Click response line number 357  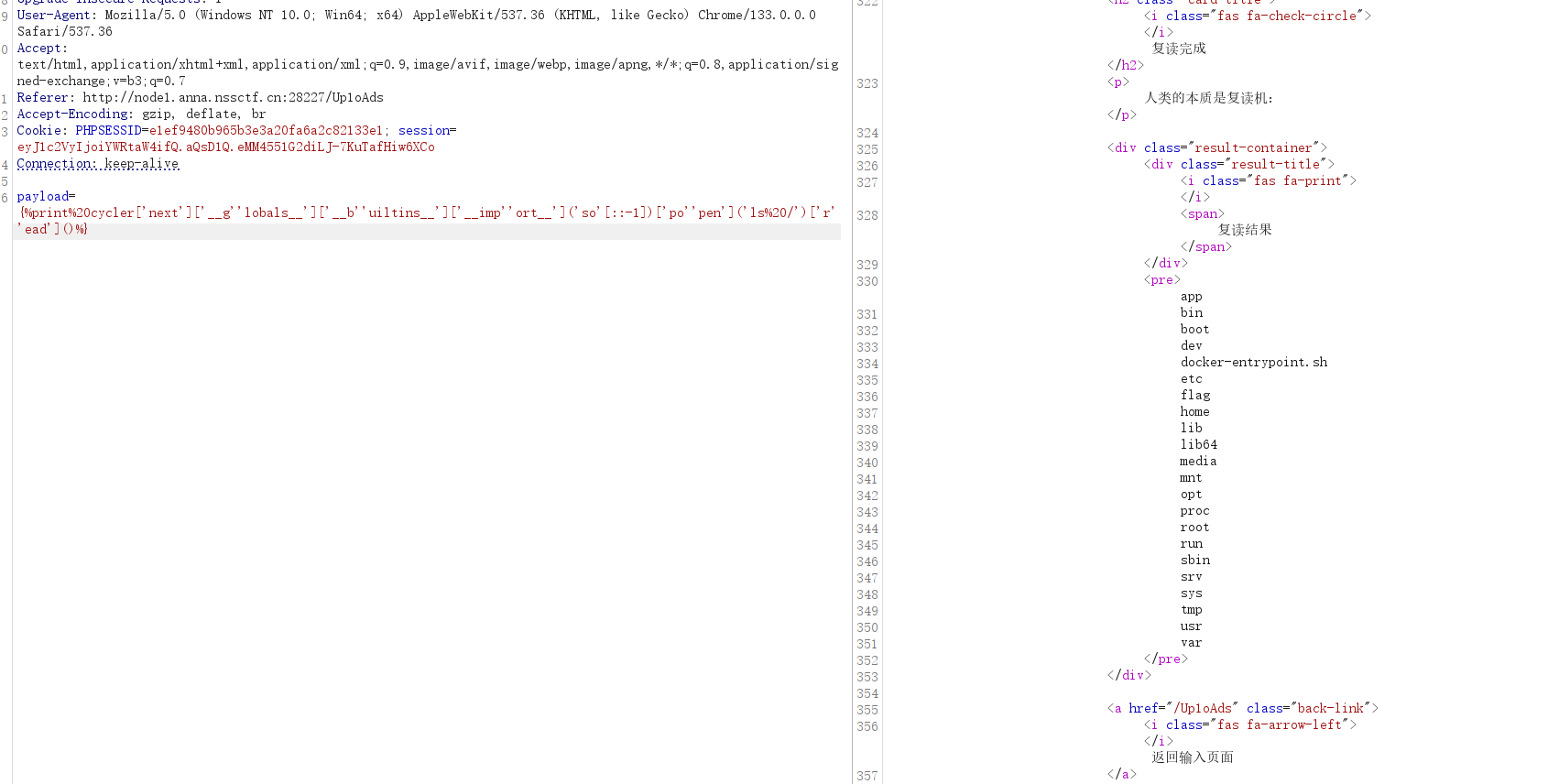[867, 776]
